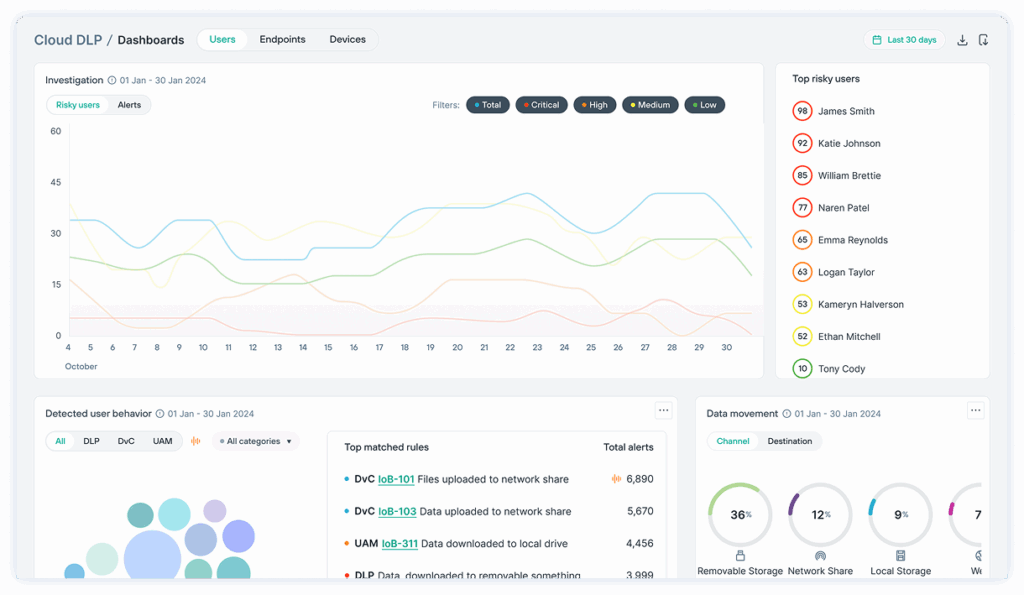The height and width of the screenshot is (595, 1024).
Task: Click the download icon near top right
Action: [962, 40]
